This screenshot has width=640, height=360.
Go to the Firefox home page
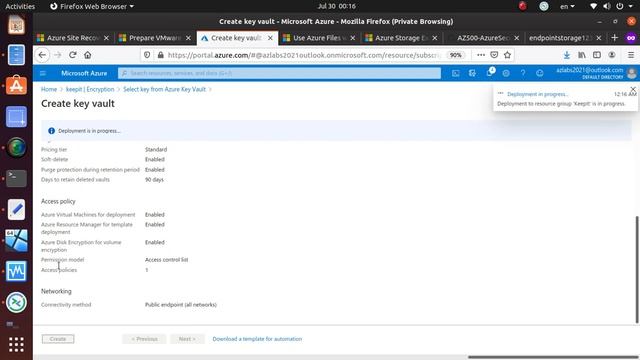[88, 55]
